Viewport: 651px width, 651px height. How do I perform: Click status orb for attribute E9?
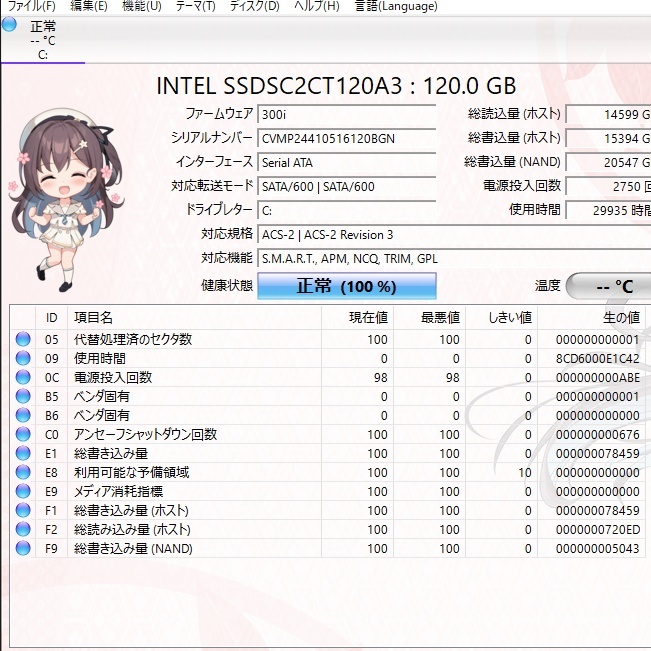coord(23,491)
